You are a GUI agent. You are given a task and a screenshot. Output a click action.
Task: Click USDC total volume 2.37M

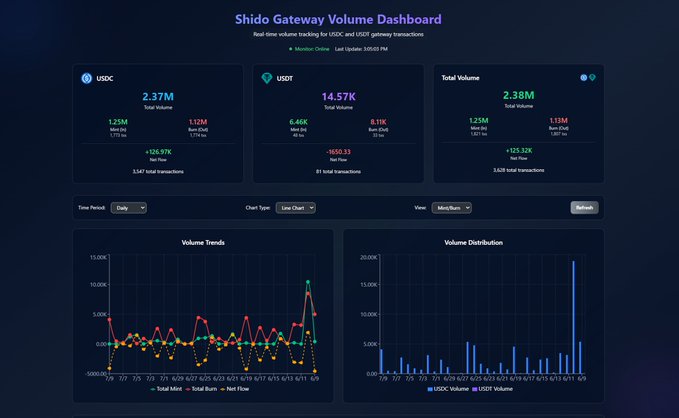(158, 97)
